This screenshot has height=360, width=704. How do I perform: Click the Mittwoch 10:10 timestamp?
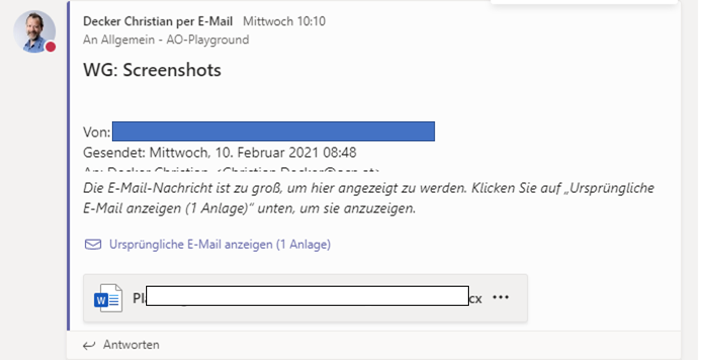[x=284, y=21]
